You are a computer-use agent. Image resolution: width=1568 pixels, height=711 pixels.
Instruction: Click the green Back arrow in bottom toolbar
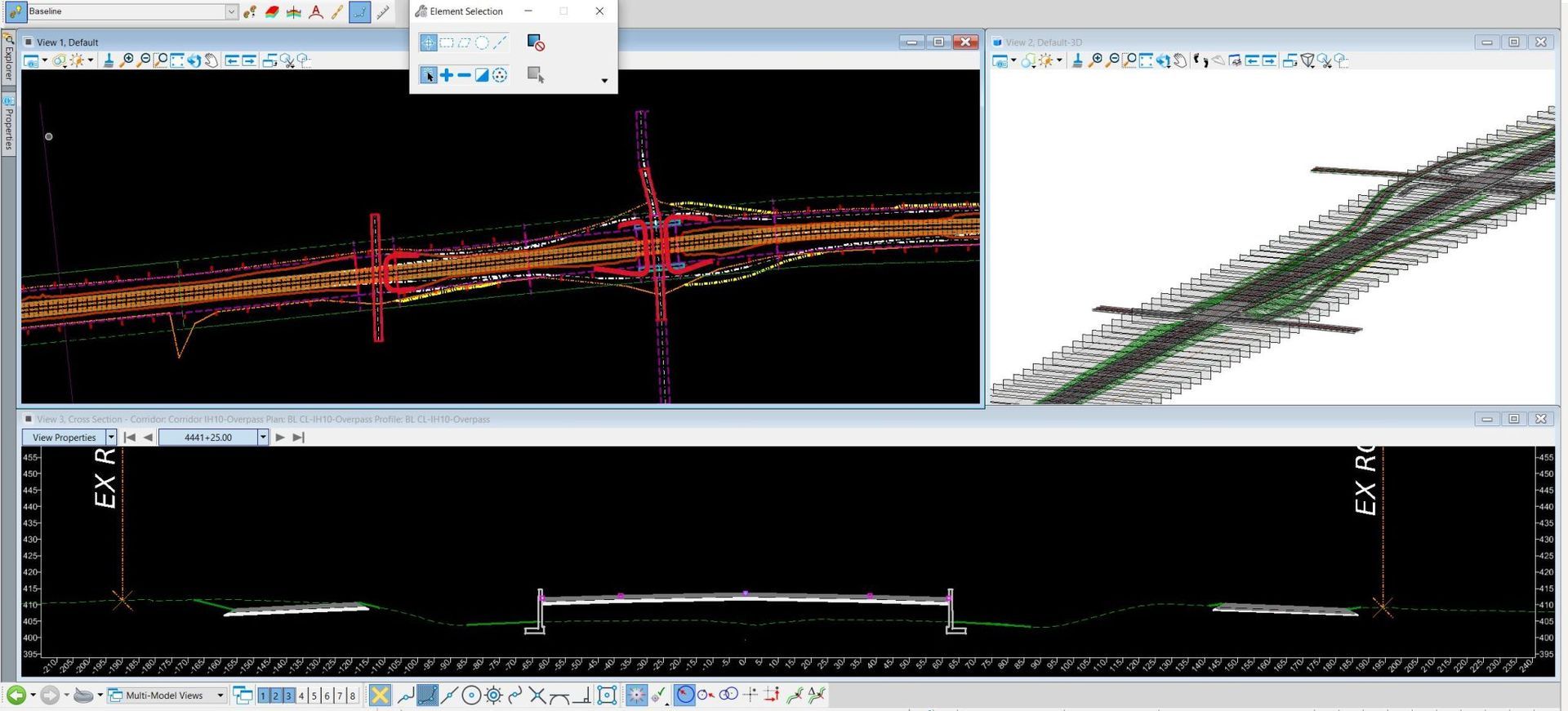[16, 695]
